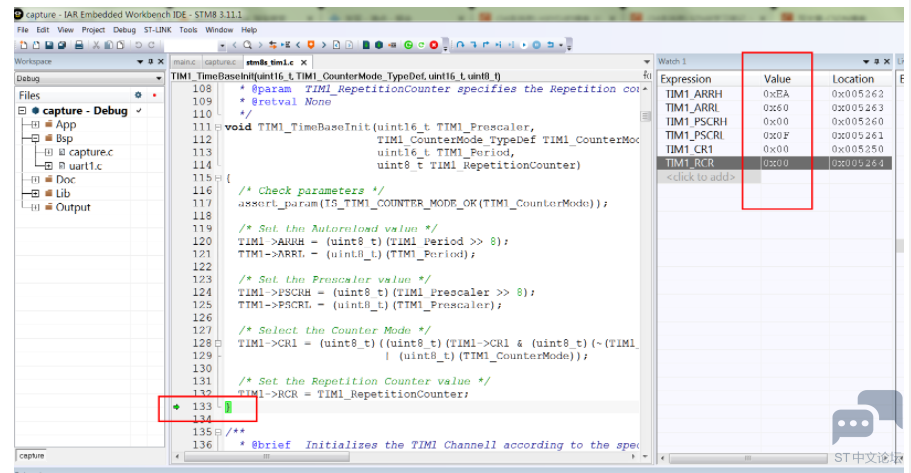
Task: Click the Redo arrow icon
Action: [151, 45]
